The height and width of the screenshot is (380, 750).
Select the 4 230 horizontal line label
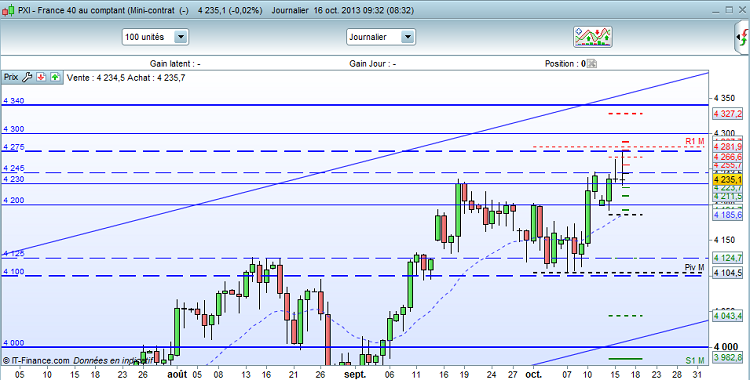[13, 179]
